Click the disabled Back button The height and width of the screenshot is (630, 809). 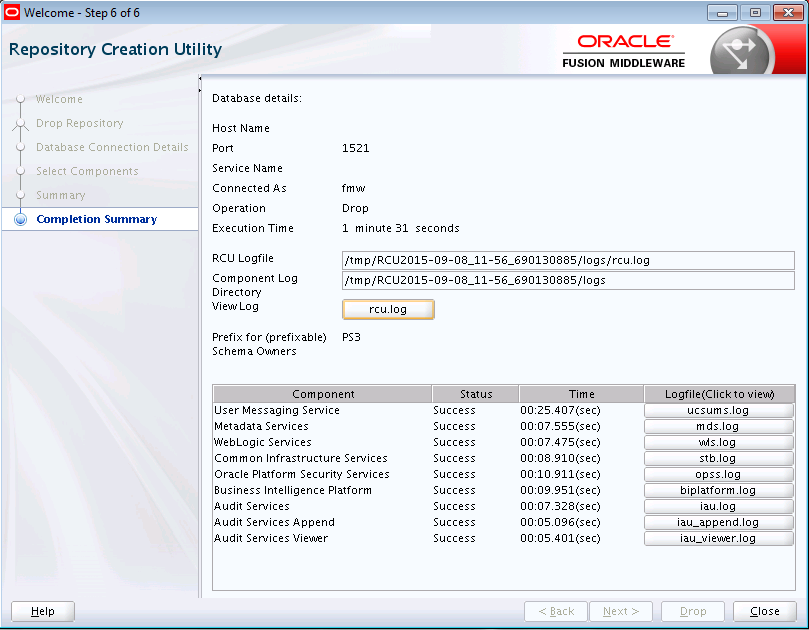(556, 611)
